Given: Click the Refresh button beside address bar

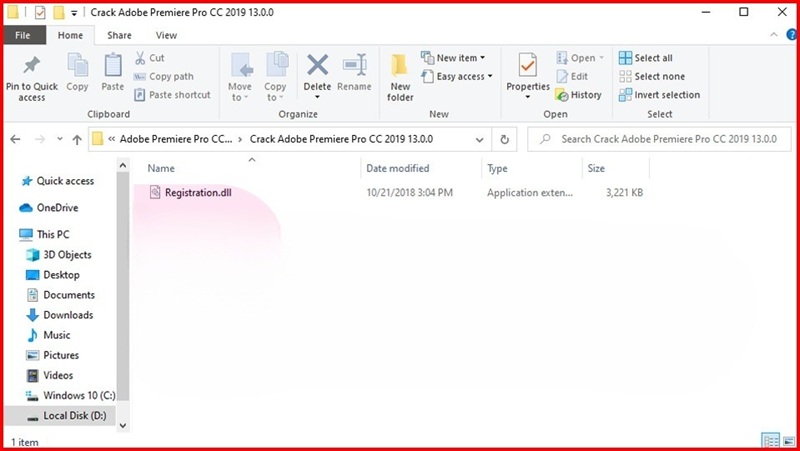Looking at the screenshot, I should (x=505, y=139).
